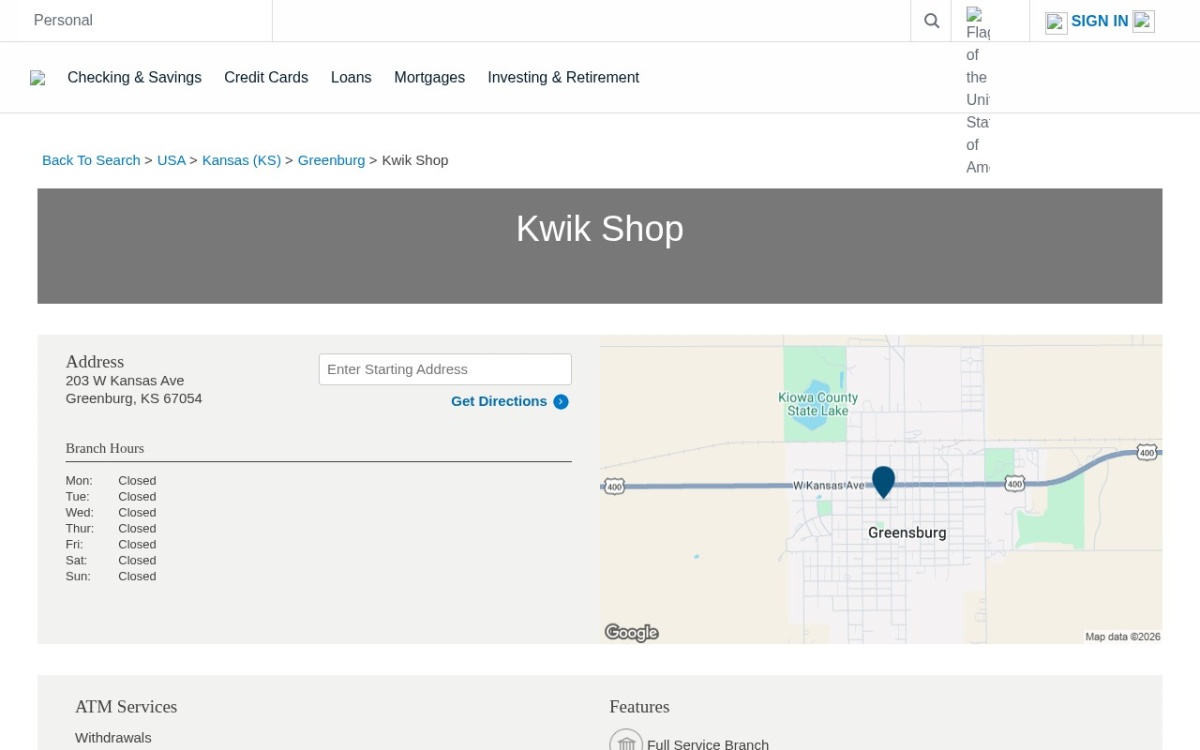Click the bank logo beside Checking & Savings

pyautogui.click(x=38, y=78)
